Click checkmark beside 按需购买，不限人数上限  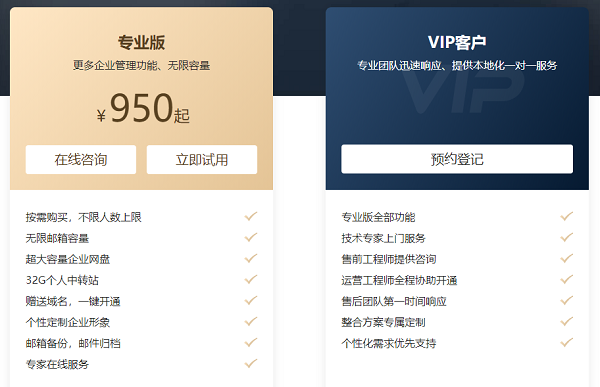251,217
